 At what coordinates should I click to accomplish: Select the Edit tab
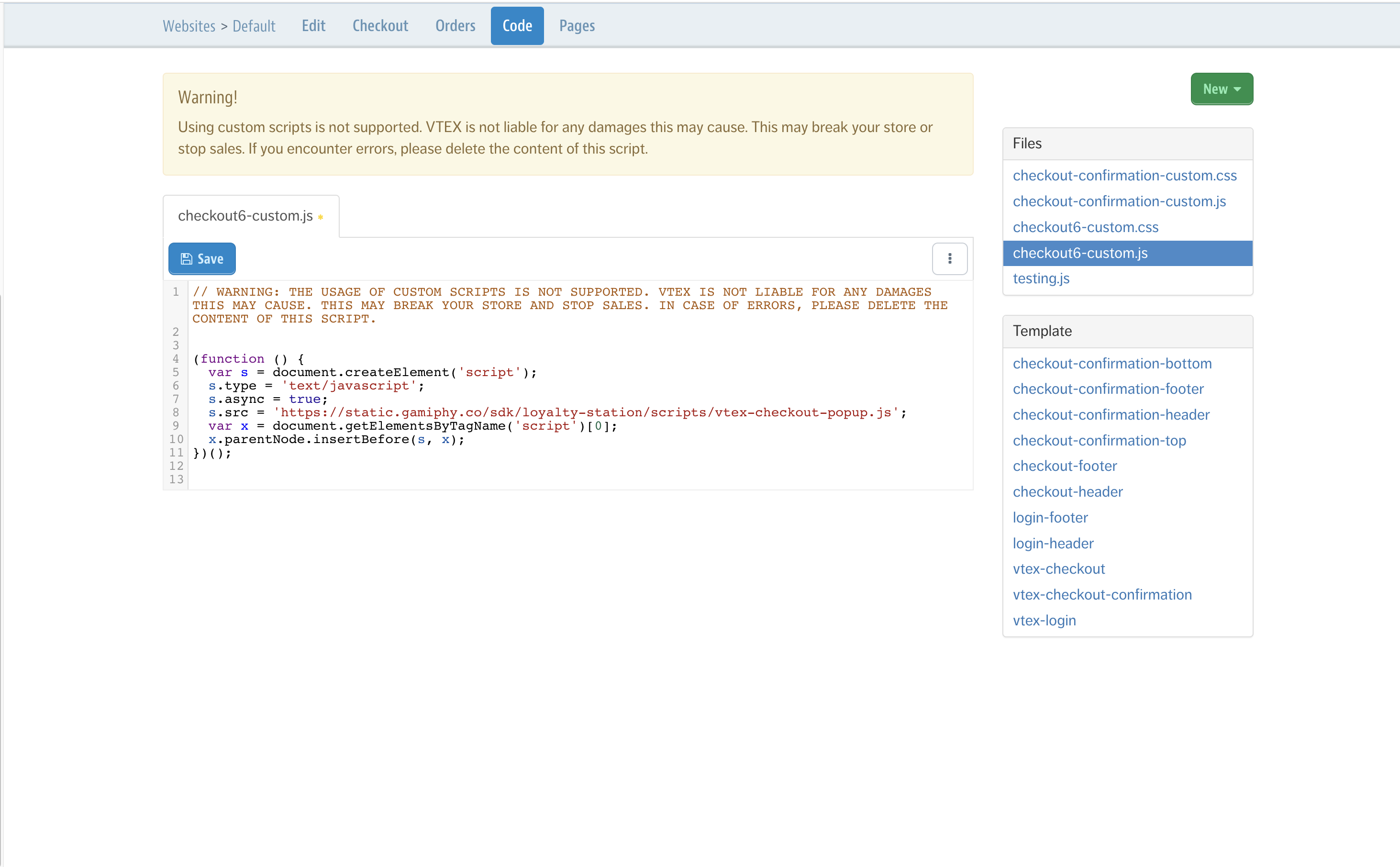[x=313, y=26]
